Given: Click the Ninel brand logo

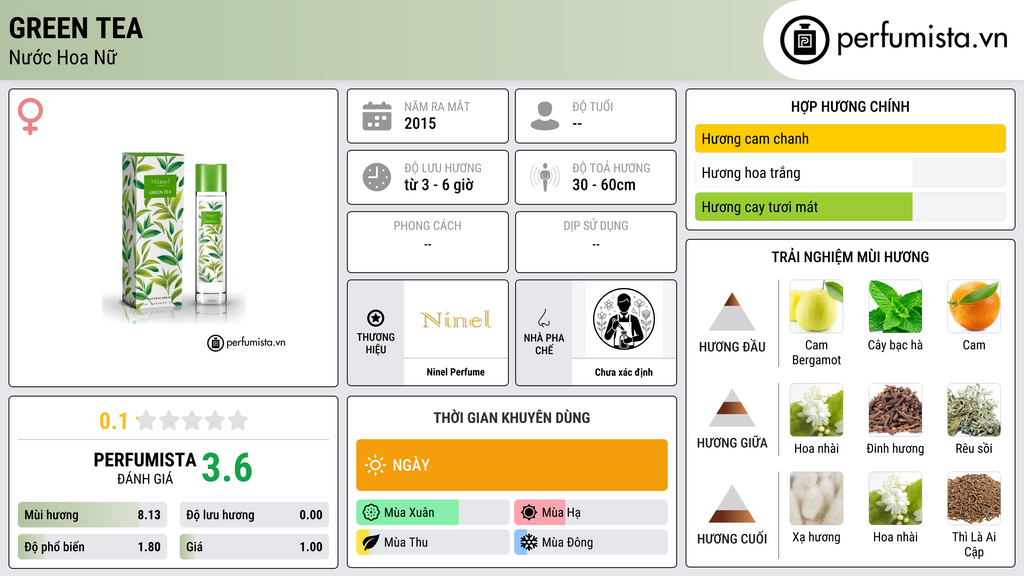Looking at the screenshot, I should 456,319.
